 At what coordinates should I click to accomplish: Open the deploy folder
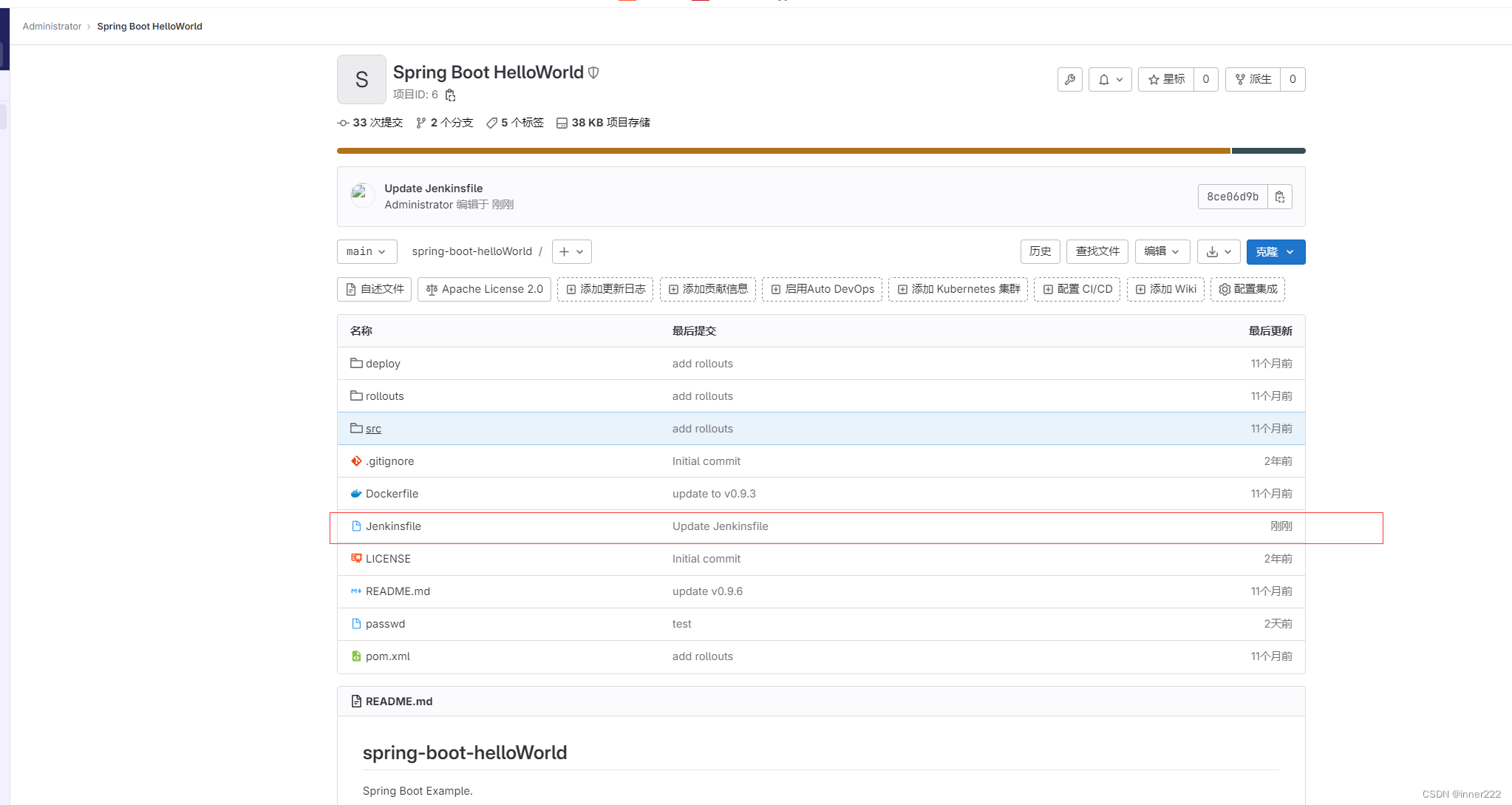(x=383, y=364)
